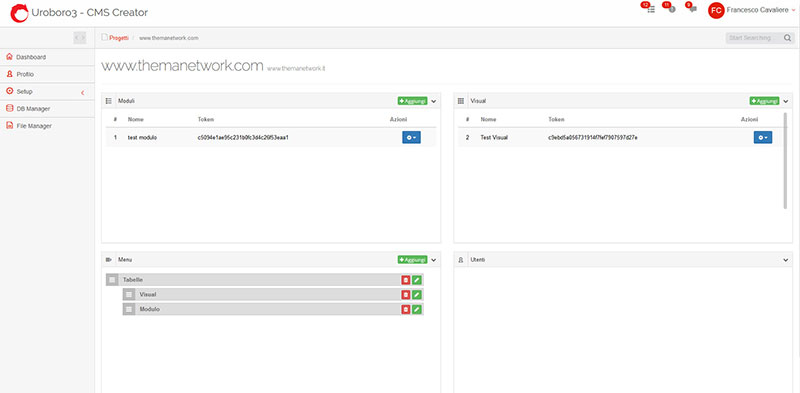Viewport: 800px width, 393px height.
Task: Click the Visual panel vertical scrollbar
Action: [x=785, y=160]
